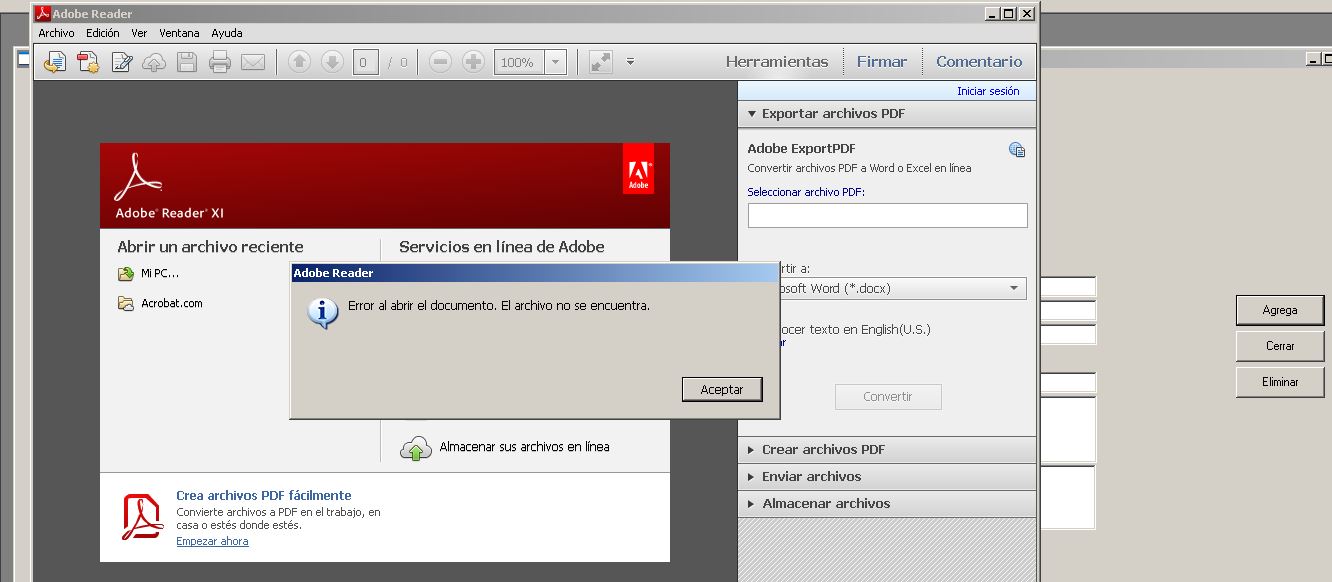Expand the Enviar archivos section
The height and width of the screenshot is (582, 1332).
(887, 477)
